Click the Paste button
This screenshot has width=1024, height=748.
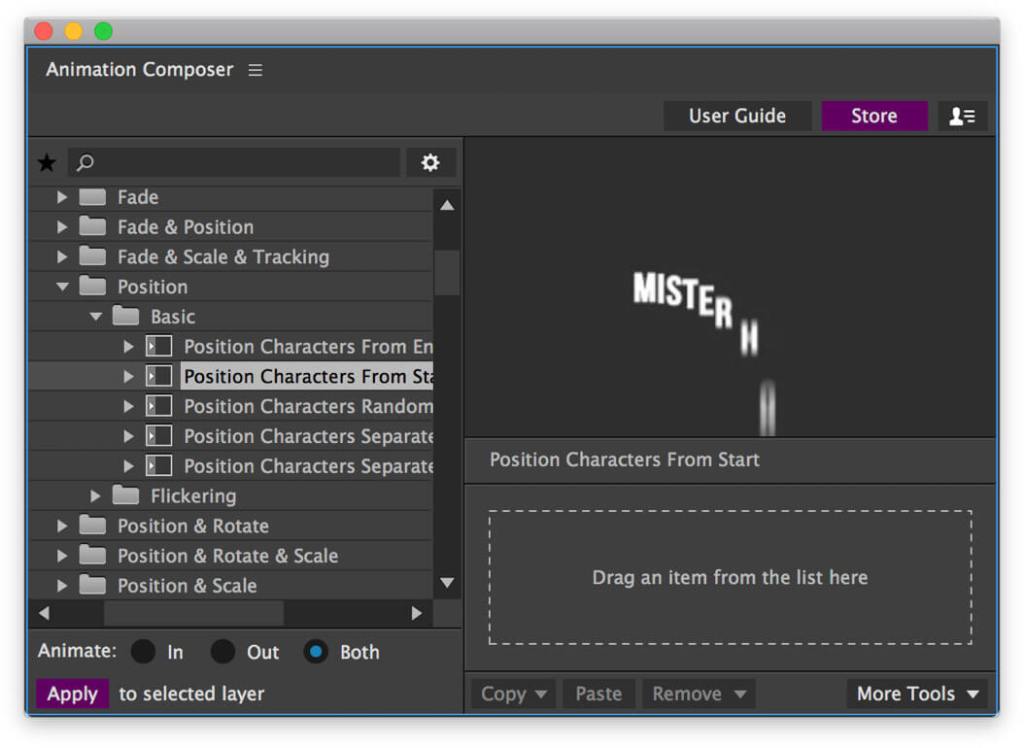[598, 694]
